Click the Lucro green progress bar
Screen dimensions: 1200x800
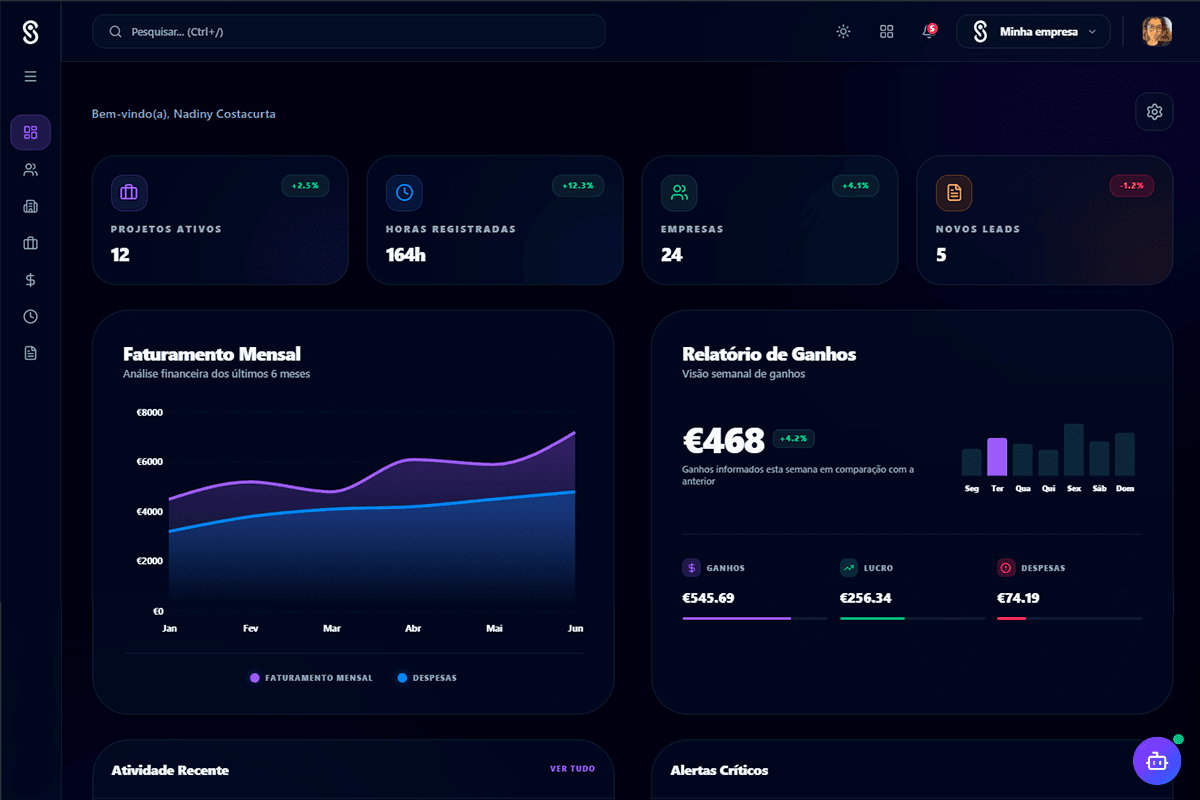(872, 619)
